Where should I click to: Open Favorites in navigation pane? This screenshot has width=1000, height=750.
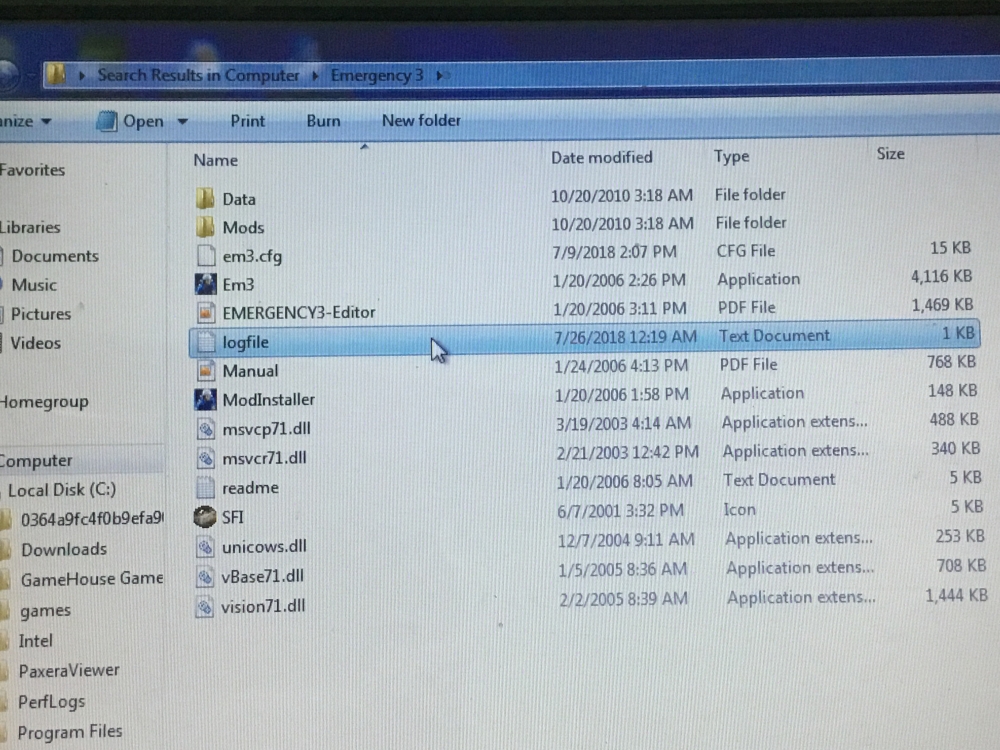[x=32, y=170]
